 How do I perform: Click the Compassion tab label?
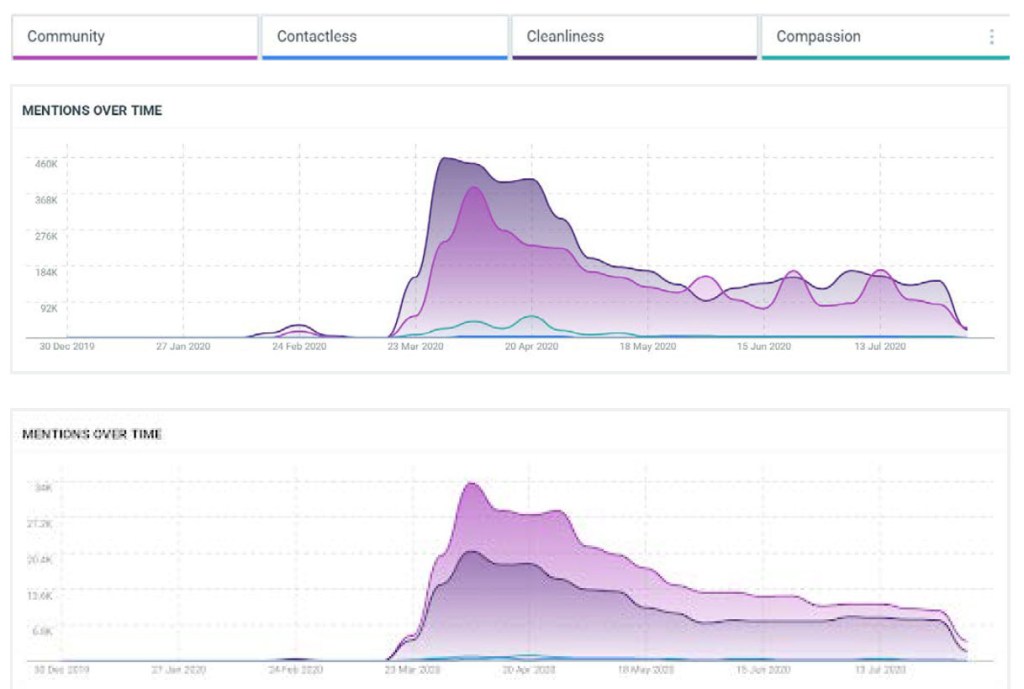click(818, 37)
